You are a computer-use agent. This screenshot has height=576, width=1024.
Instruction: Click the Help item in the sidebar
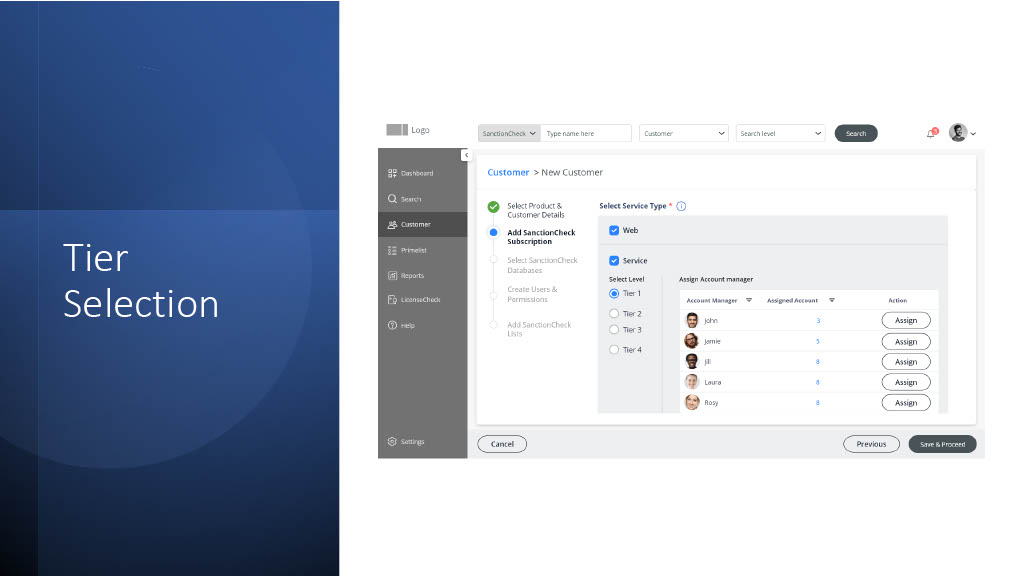click(423, 325)
